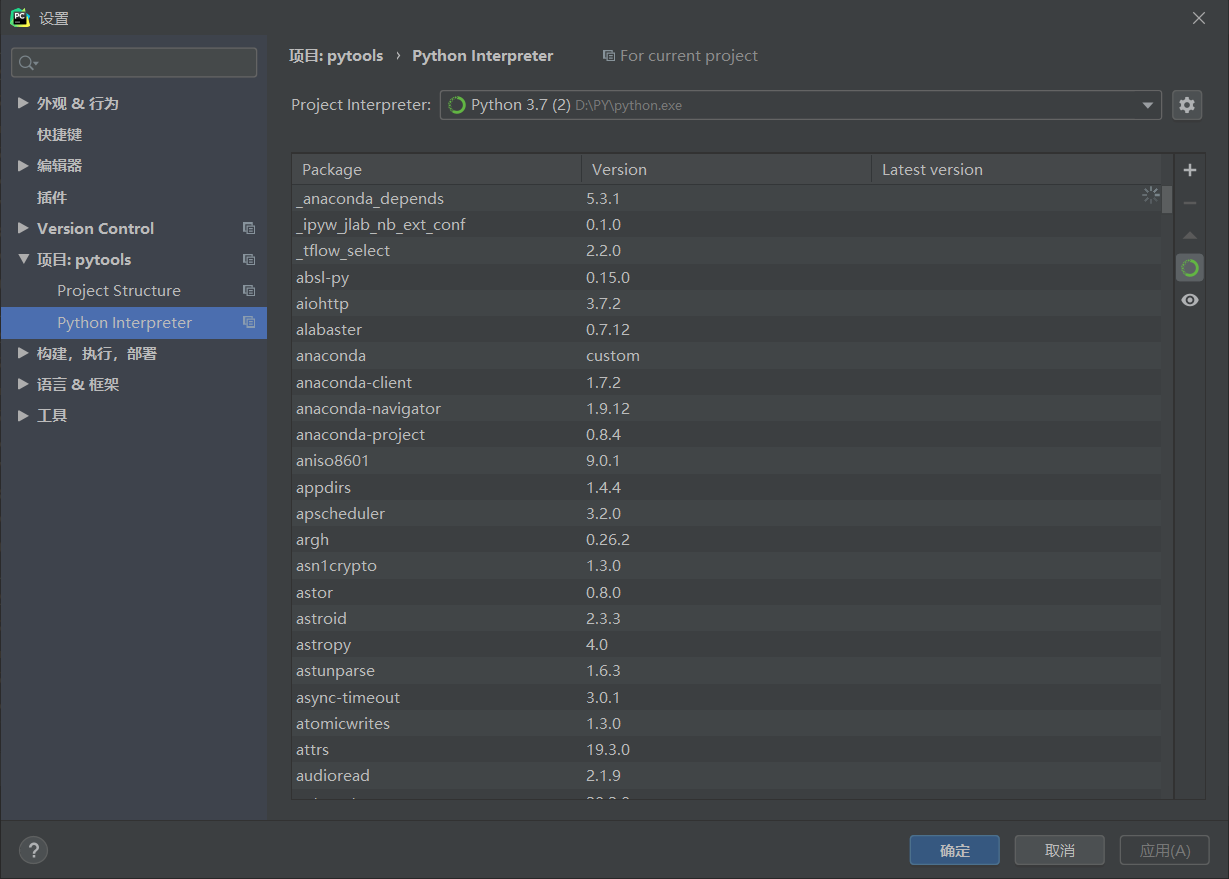Screen dimensions: 1229x879
Task: Toggle the show early releases eye icon
Action: tap(1189, 300)
